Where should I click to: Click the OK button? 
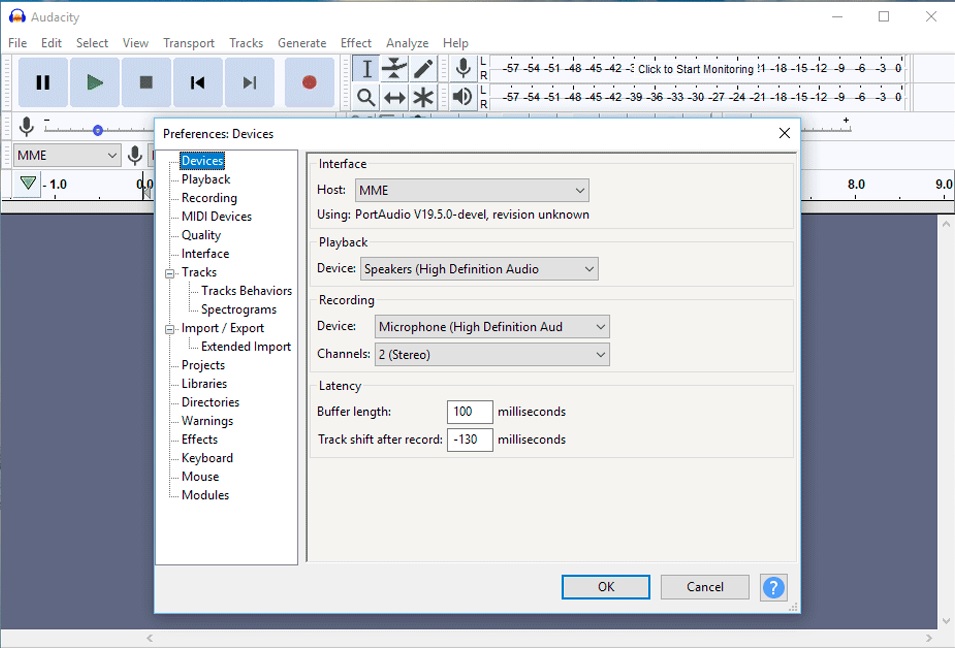click(x=606, y=587)
